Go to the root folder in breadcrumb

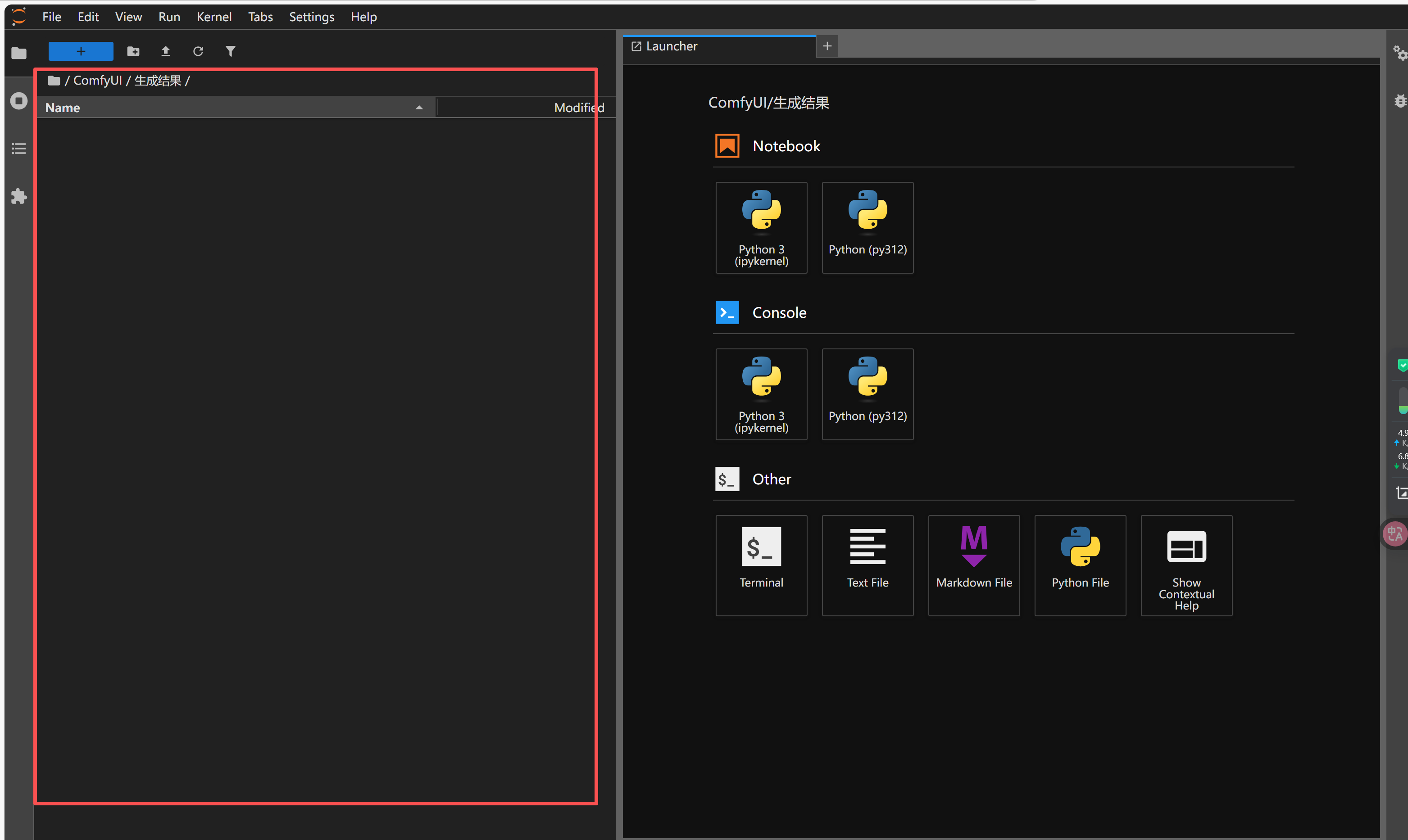point(54,81)
